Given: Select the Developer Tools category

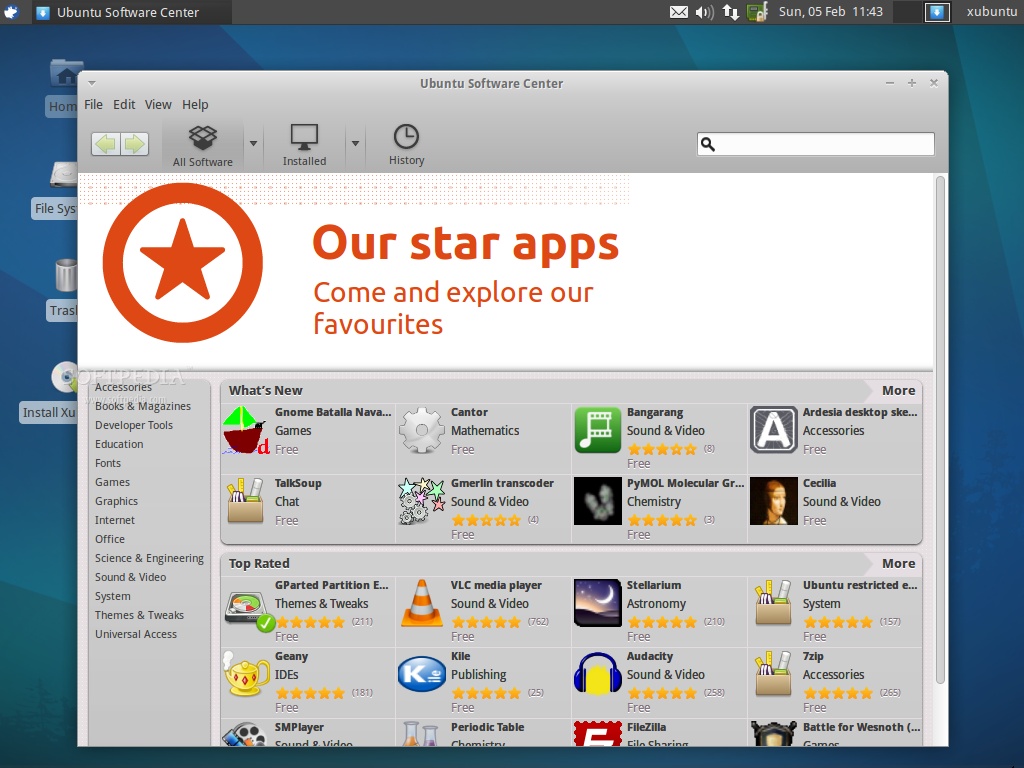Looking at the screenshot, I should (134, 425).
